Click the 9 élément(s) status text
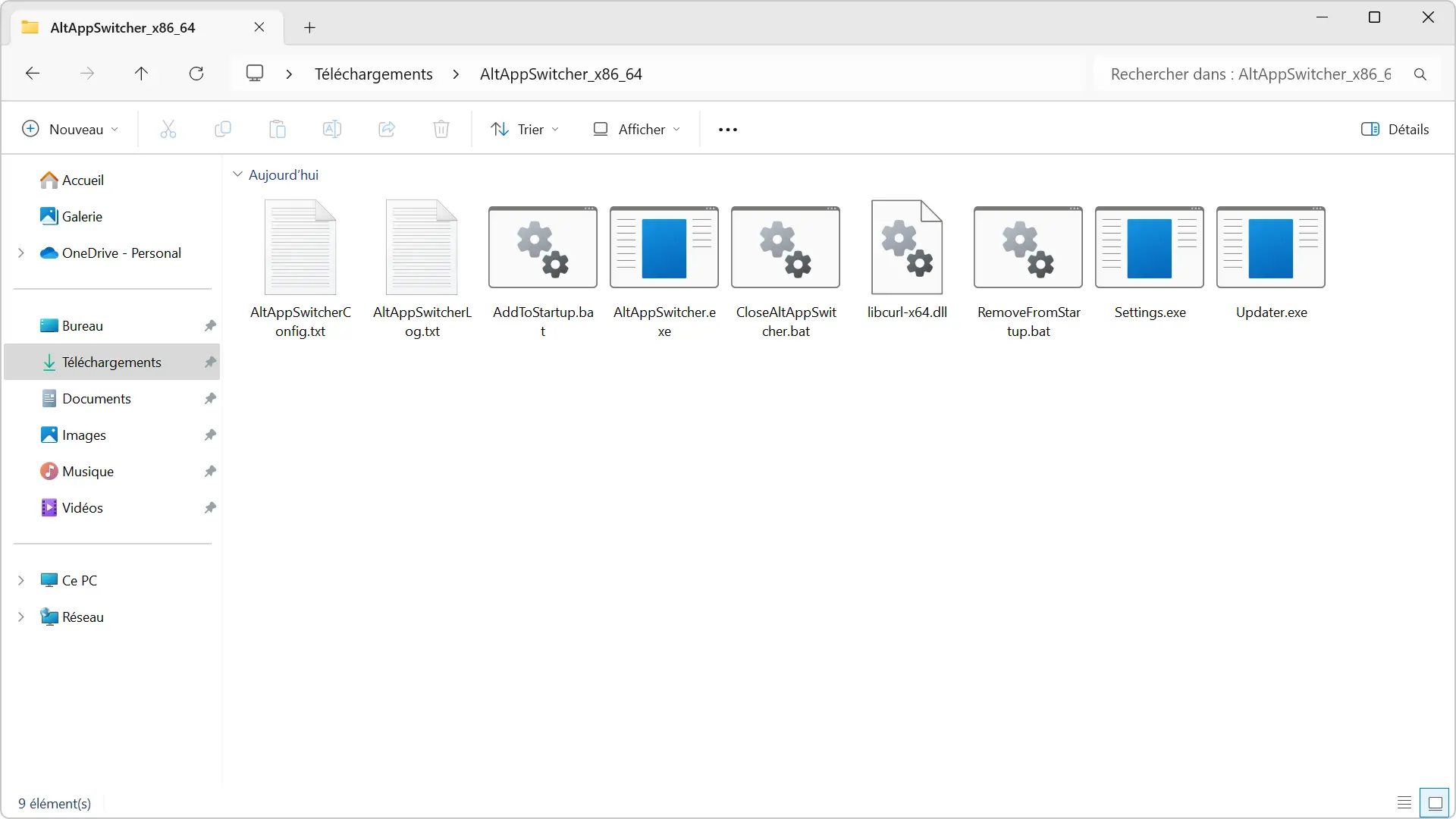The height and width of the screenshot is (819, 1456). (x=55, y=803)
